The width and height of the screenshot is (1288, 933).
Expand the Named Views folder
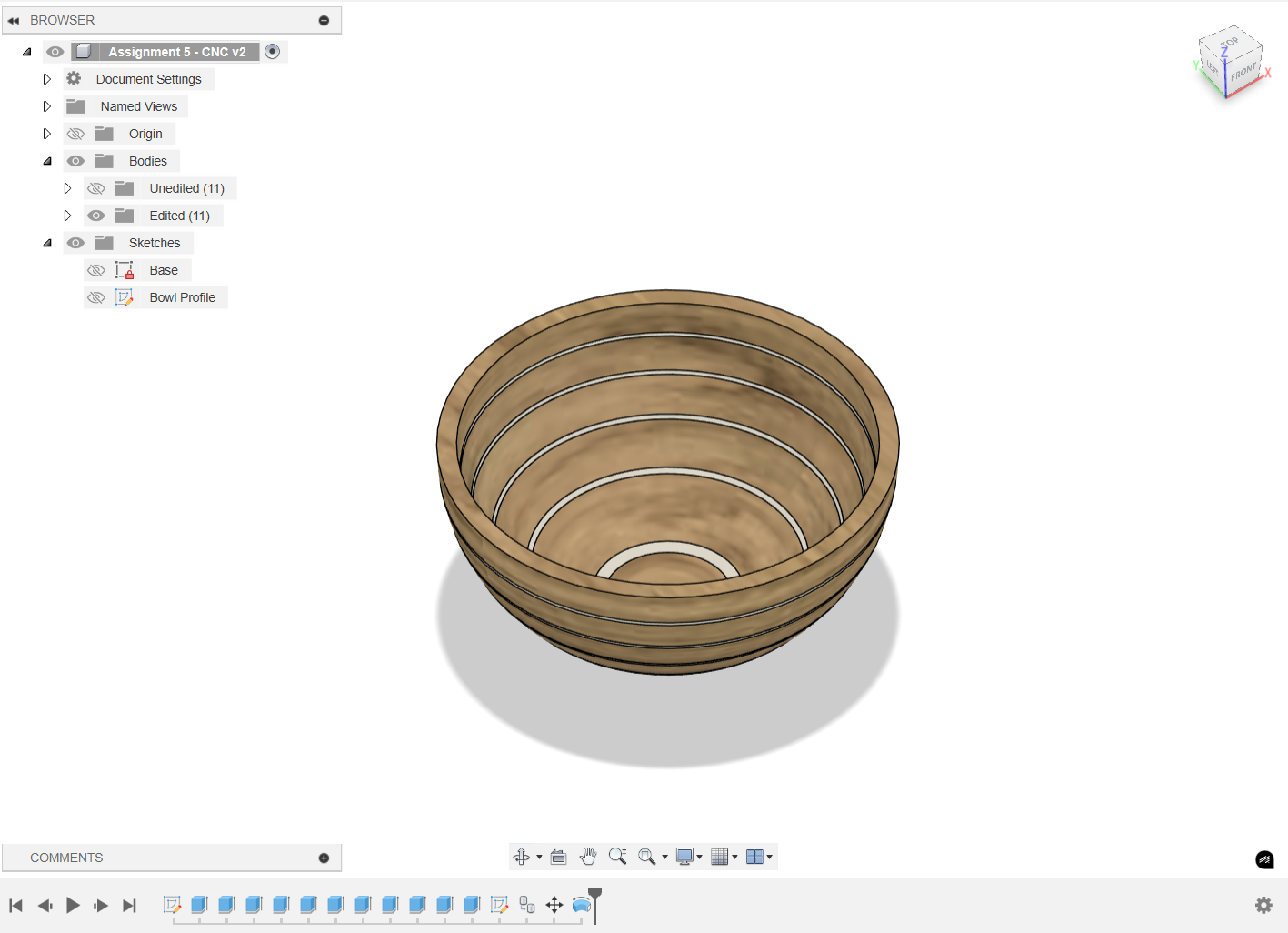47,106
